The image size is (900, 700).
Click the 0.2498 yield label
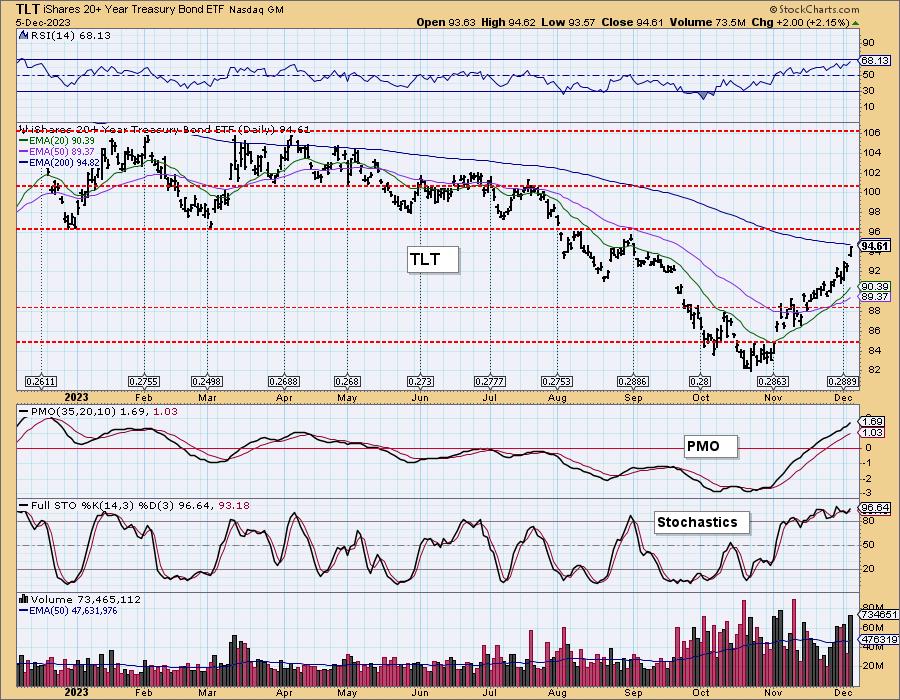click(x=207, y=381)
